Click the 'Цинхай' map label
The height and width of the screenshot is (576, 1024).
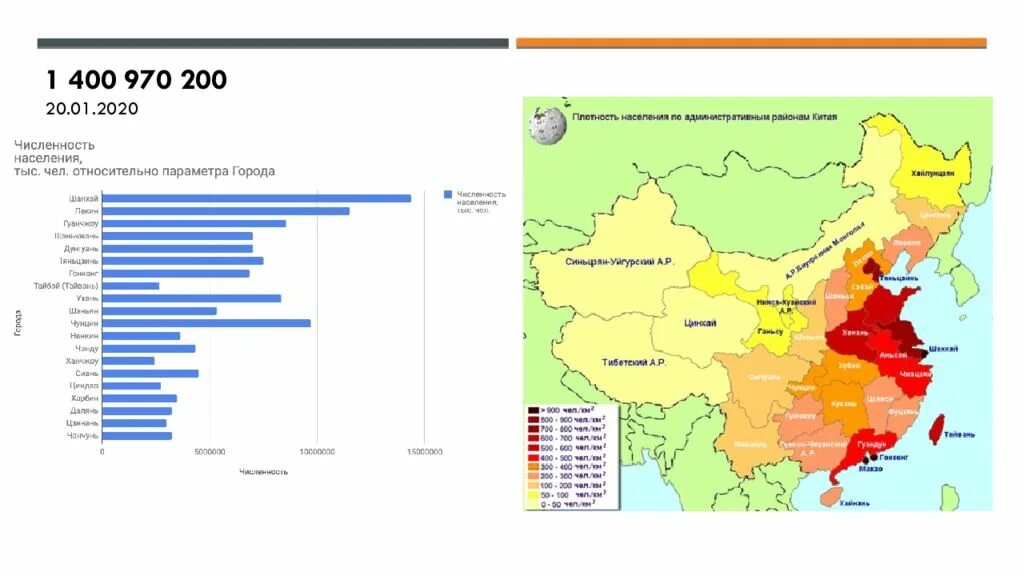pyautogui.click(x=700, y=323)
